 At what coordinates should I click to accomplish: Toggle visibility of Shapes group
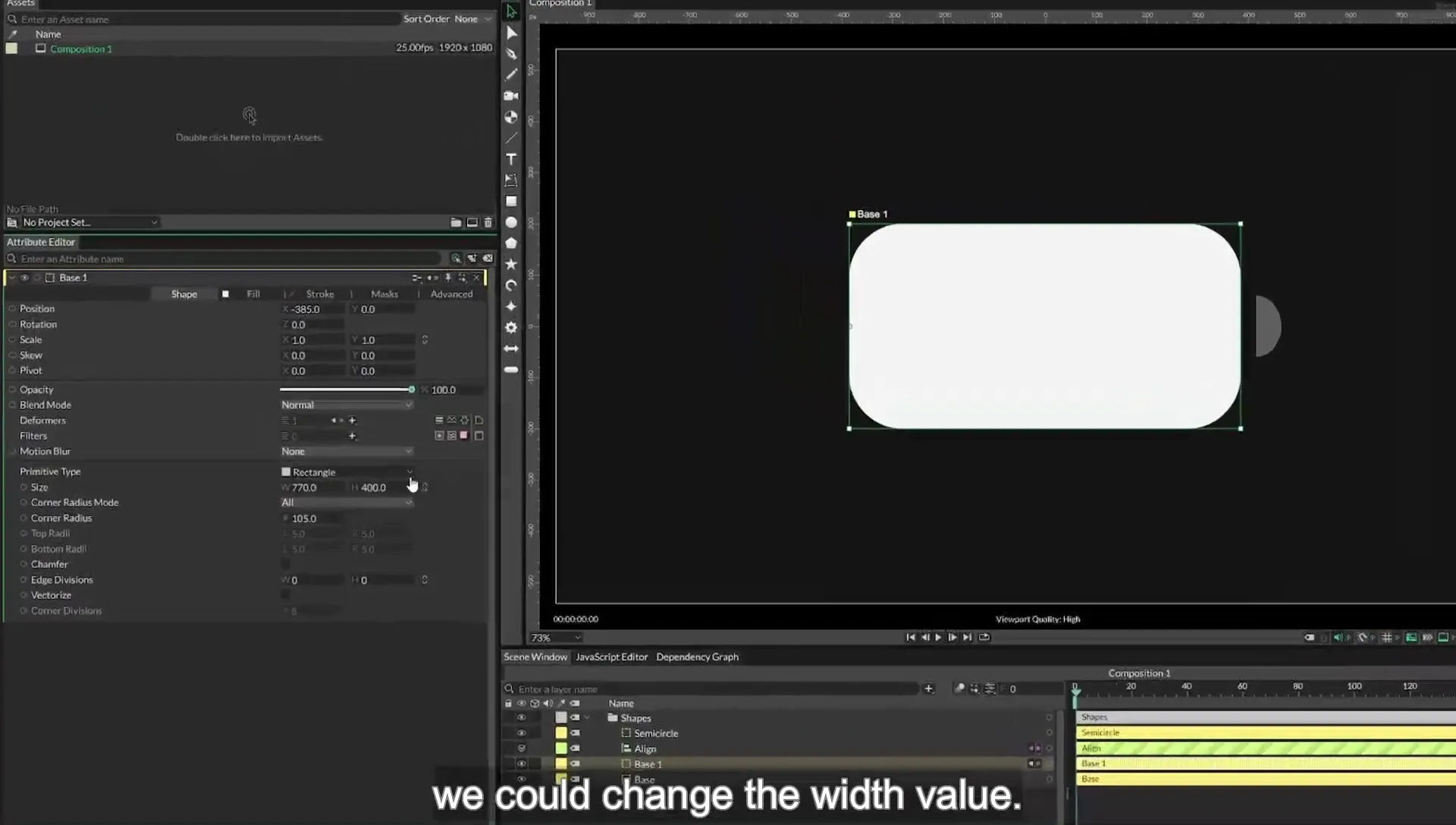tap(521, 717)
